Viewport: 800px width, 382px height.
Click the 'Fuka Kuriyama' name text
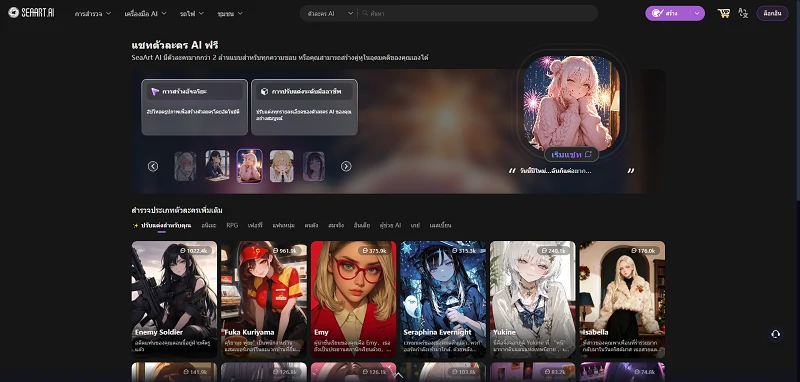click(x=249, y=332)
